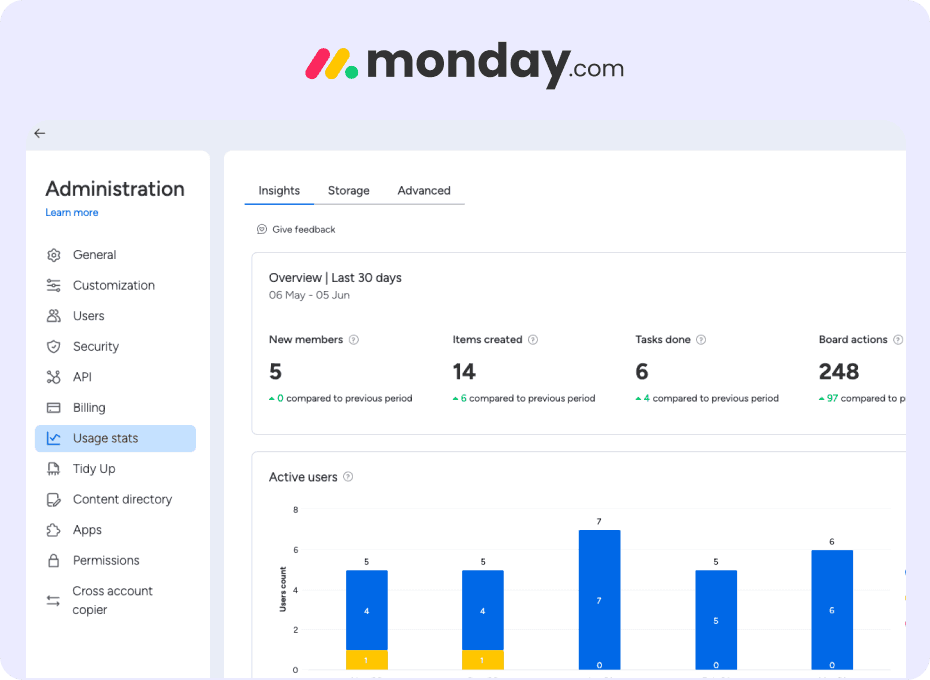Open Tasks done help tooltip icon
Image resolution: width=930 pixels, height=680 pixels.
701,340
